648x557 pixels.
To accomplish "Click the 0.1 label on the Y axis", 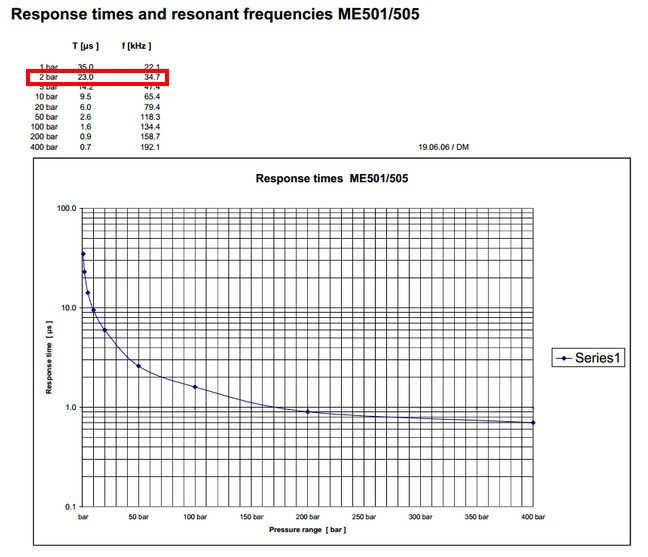I will (x=68, y=506).
